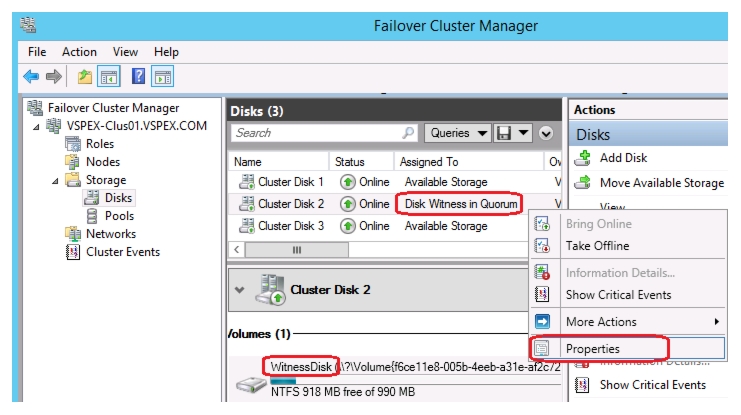Click the magnifier icon in Search box
Viewport: 741px width, 415px height.
click(x=408, y=133)
